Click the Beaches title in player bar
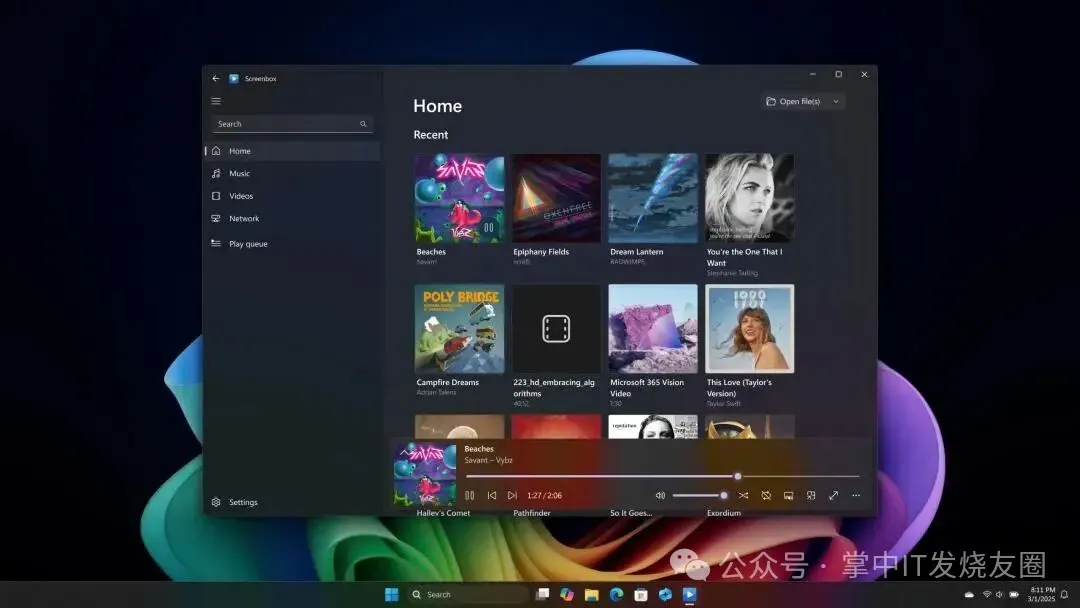The height and width of the screenshot is (608, 1080). point(479,449)
